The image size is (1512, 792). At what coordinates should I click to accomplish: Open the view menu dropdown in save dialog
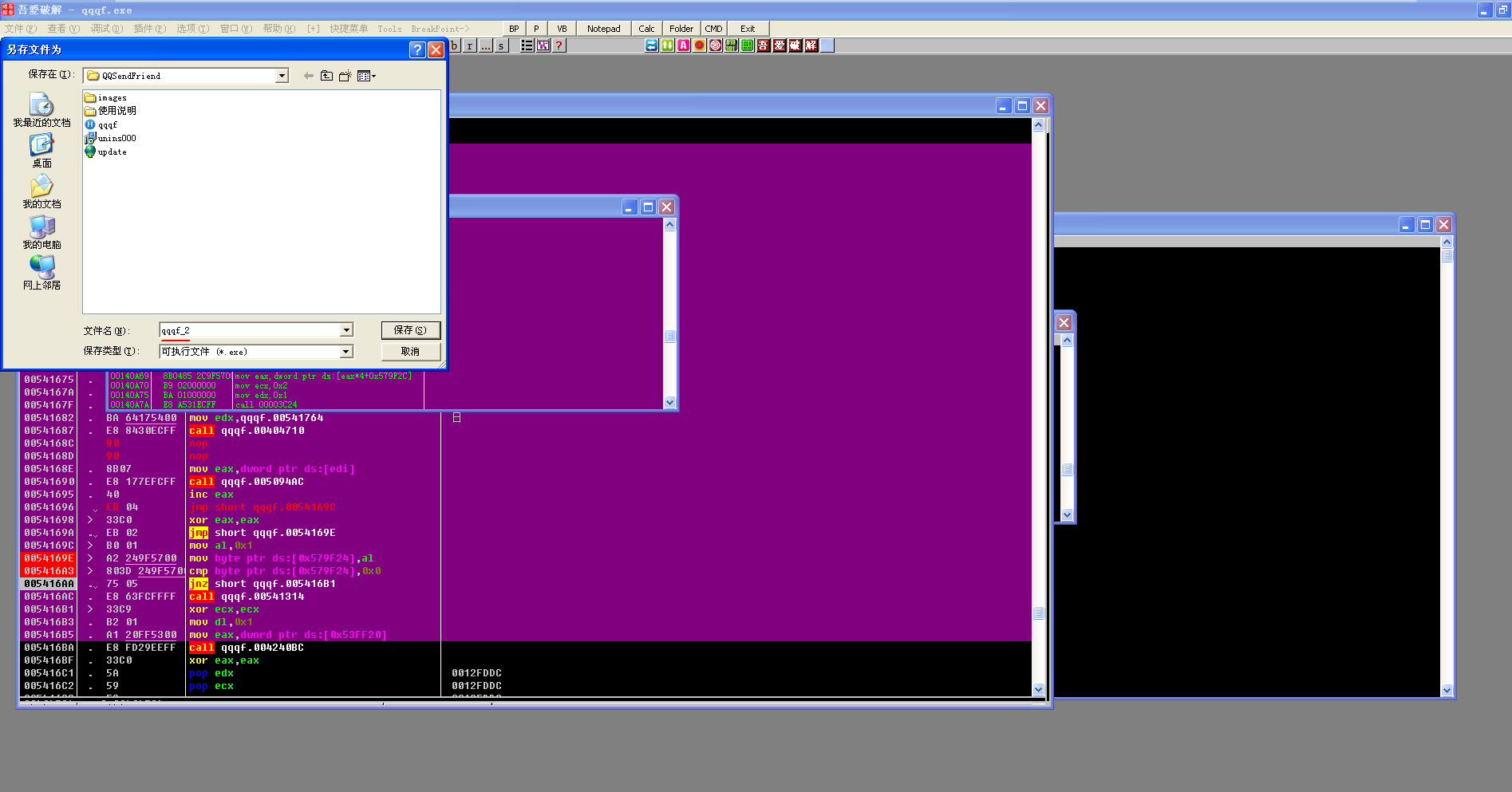click(366, 76)
